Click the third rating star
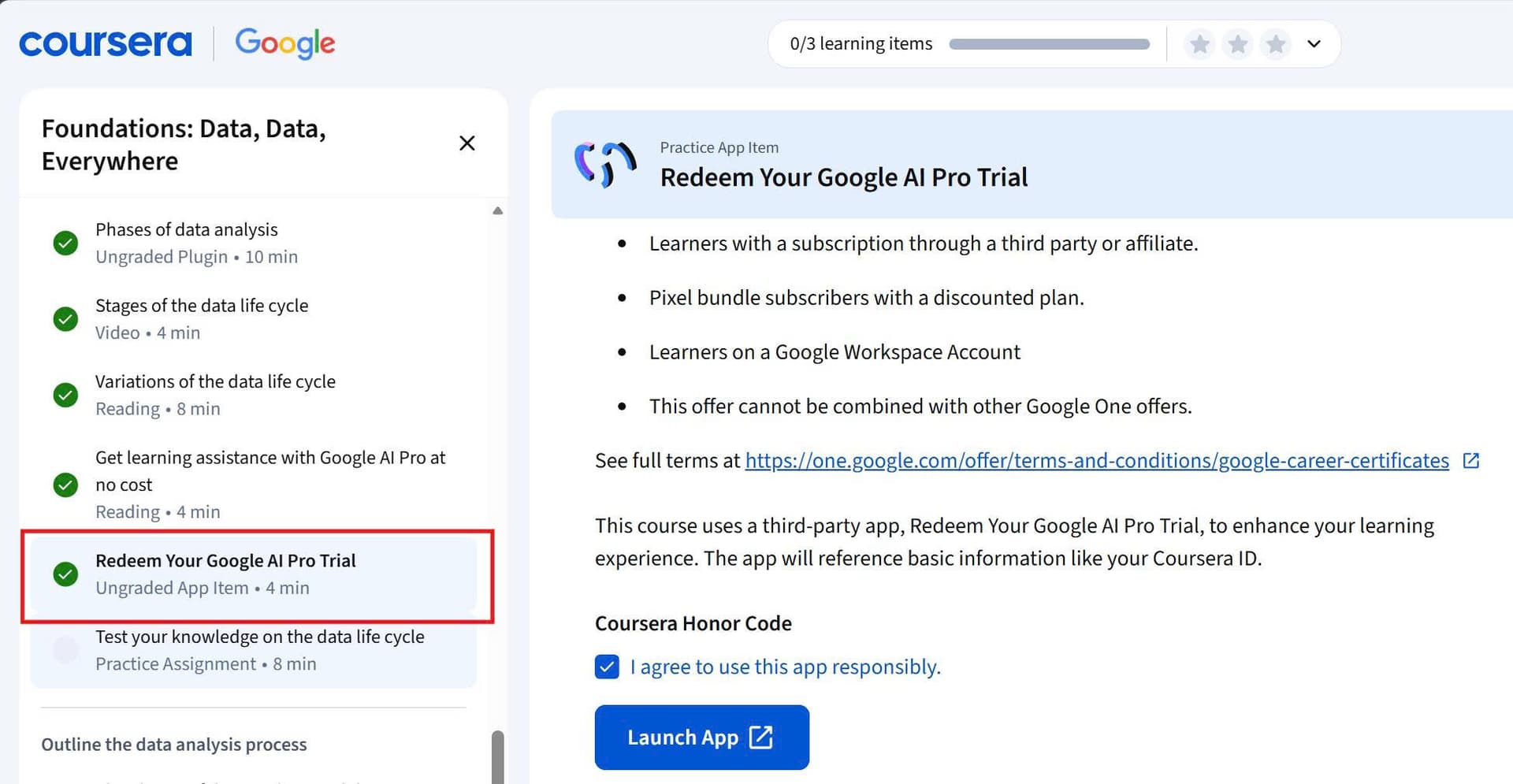 (1275, 44)
